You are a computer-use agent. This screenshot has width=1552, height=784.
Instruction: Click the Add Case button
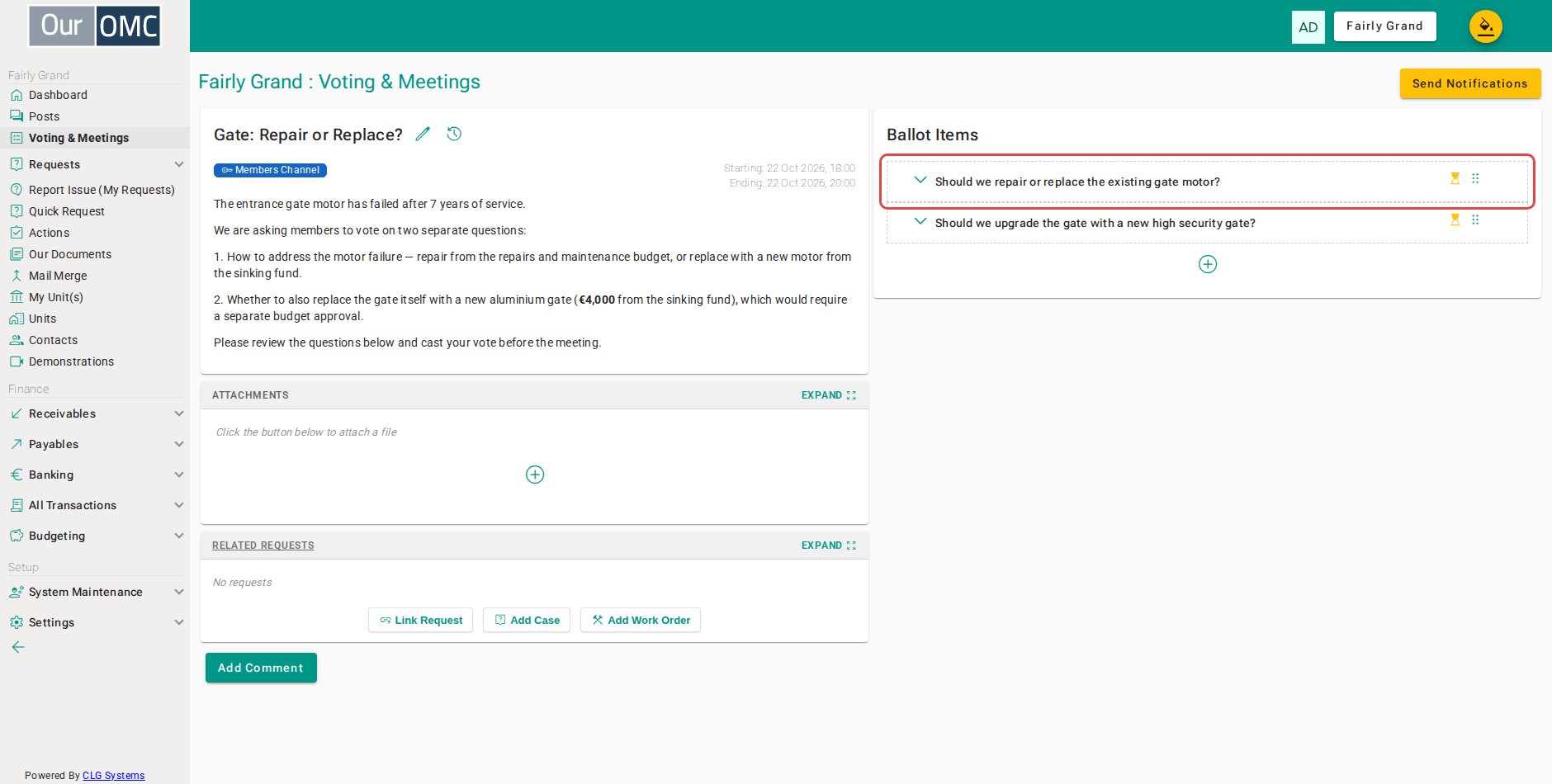[x=527, y=620]
